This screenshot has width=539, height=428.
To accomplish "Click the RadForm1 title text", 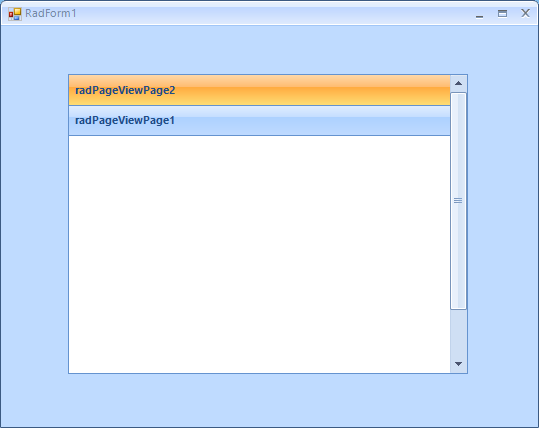I will pos(51,13).
